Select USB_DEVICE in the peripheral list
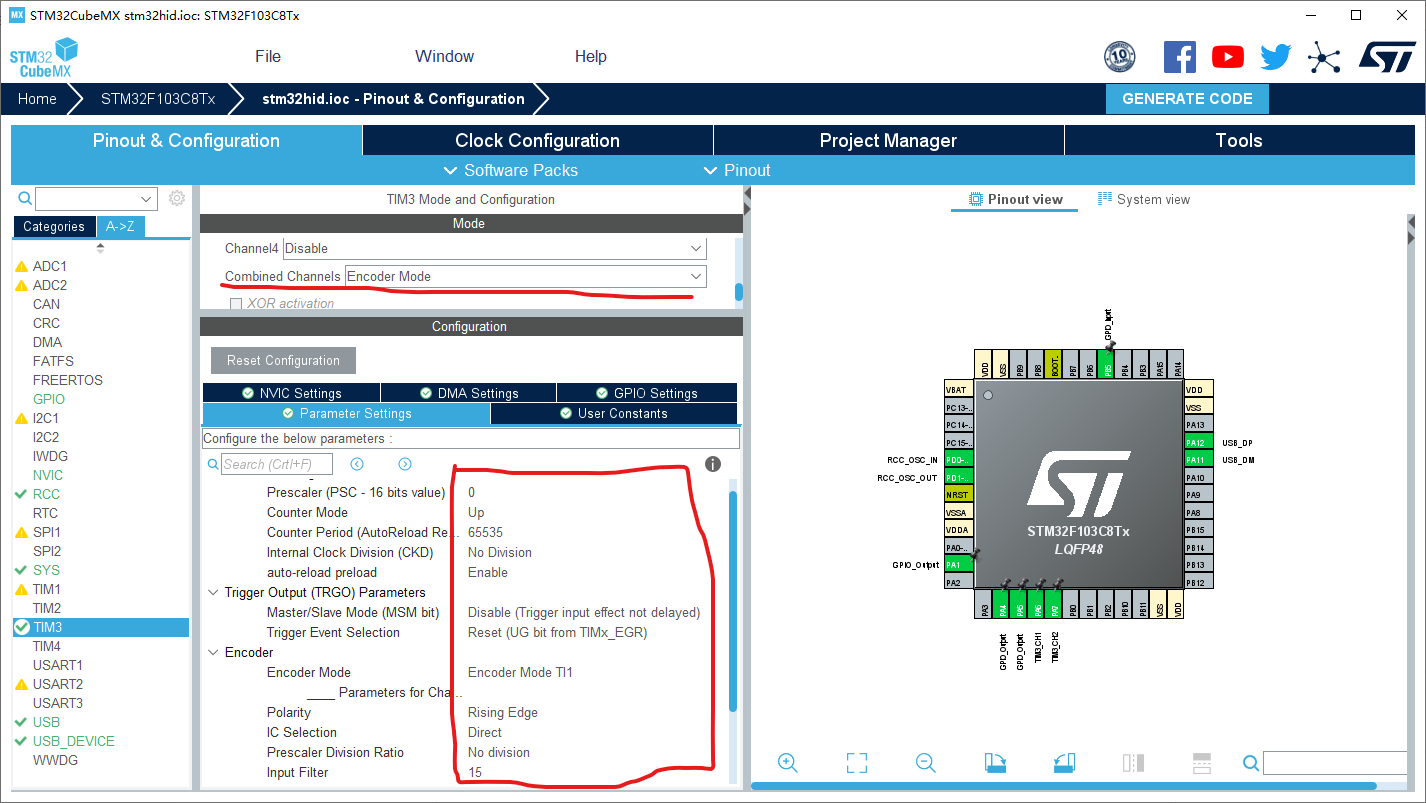The height and width of the screenshot is (803, 1426). tap(73, 741)
